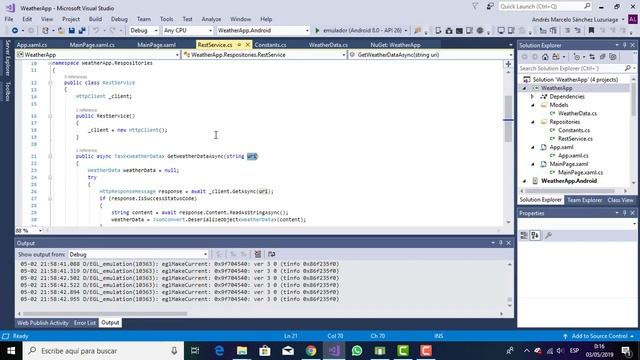Open the Show output from Debug dropdown
Image resolution: width=640 pixels, height=360 pixels.
coord(138,254)
